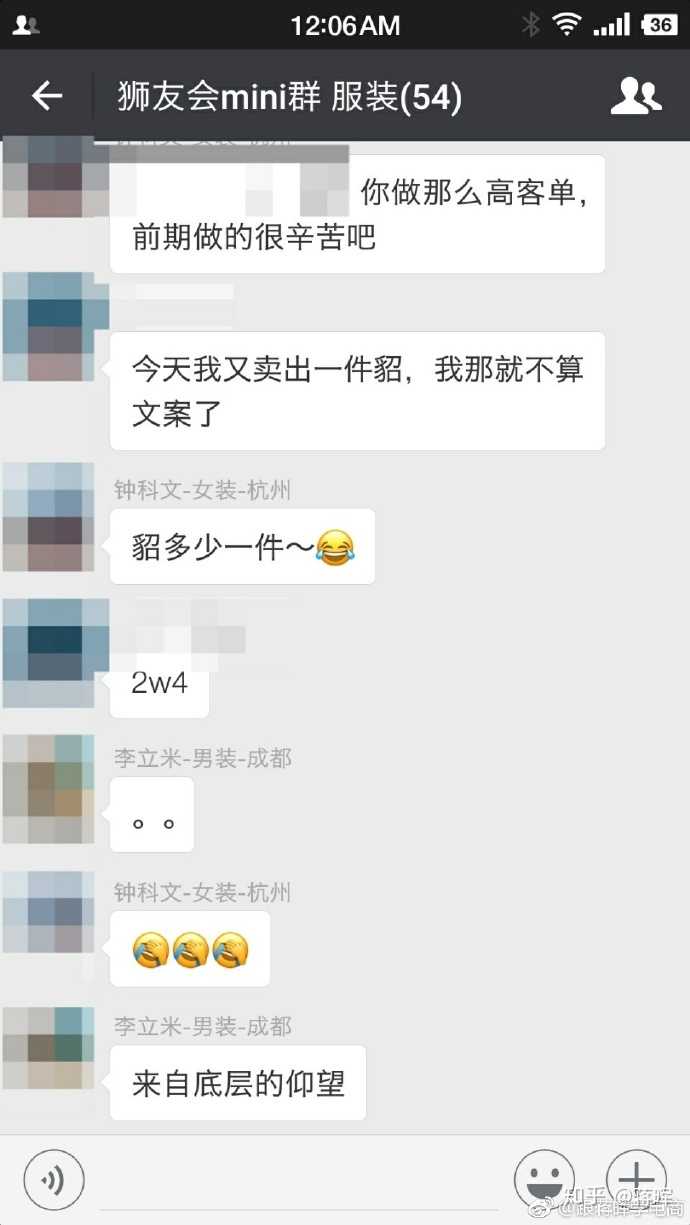690x1225 pixels.
Task: Tap message 你做那么高客单 bubble
Action: point(357,214)
